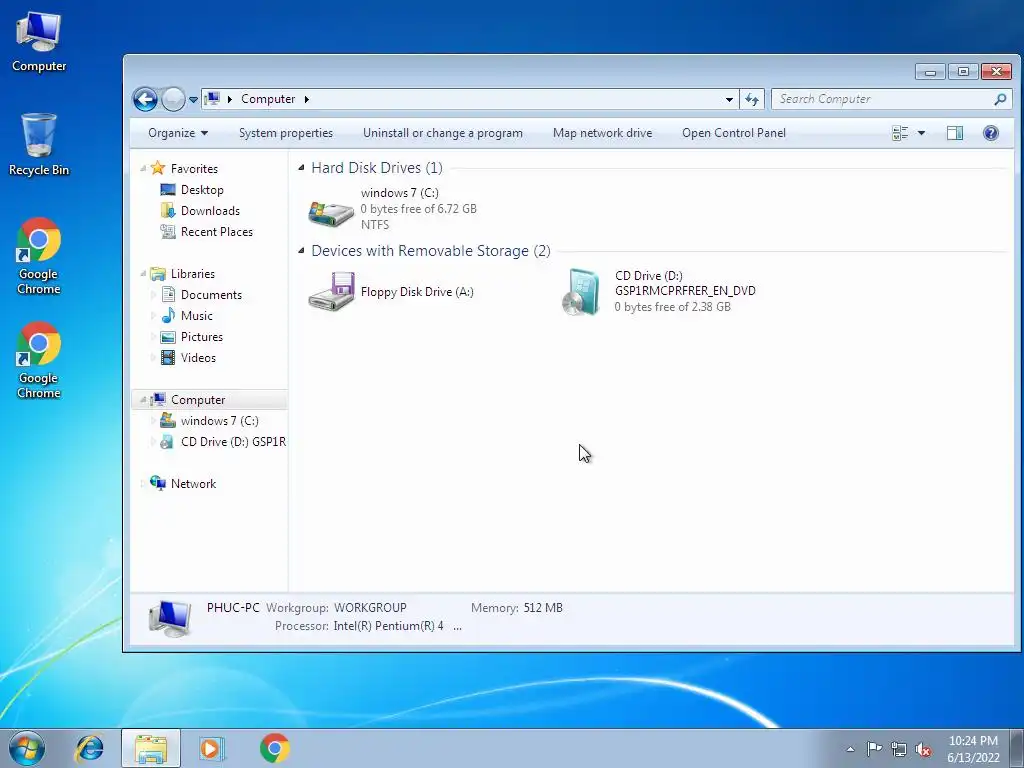Image resolution: width=1024 pixels, height=768 pixels.
Task: Open Desktop under Favorites
Action: 202,190
